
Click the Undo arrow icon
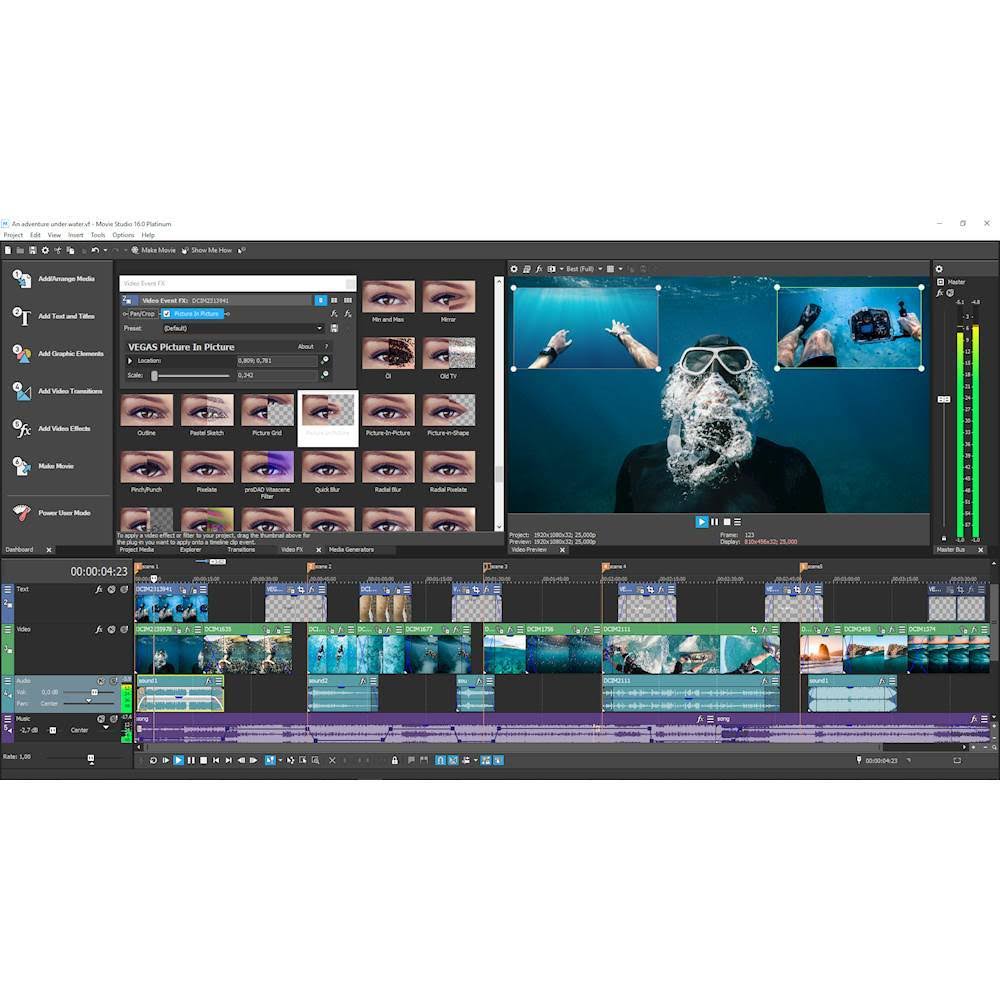click(95, 251)
